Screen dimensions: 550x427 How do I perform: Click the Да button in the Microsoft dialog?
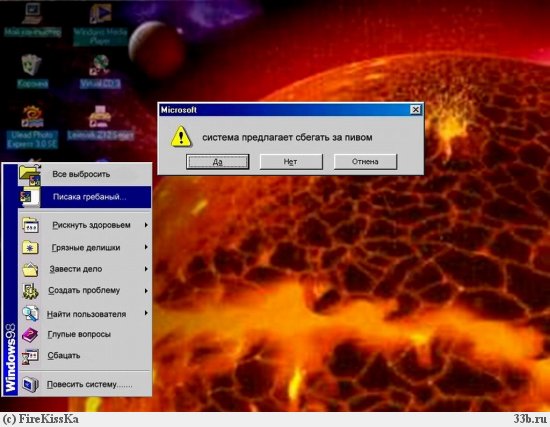coord(218,162)
